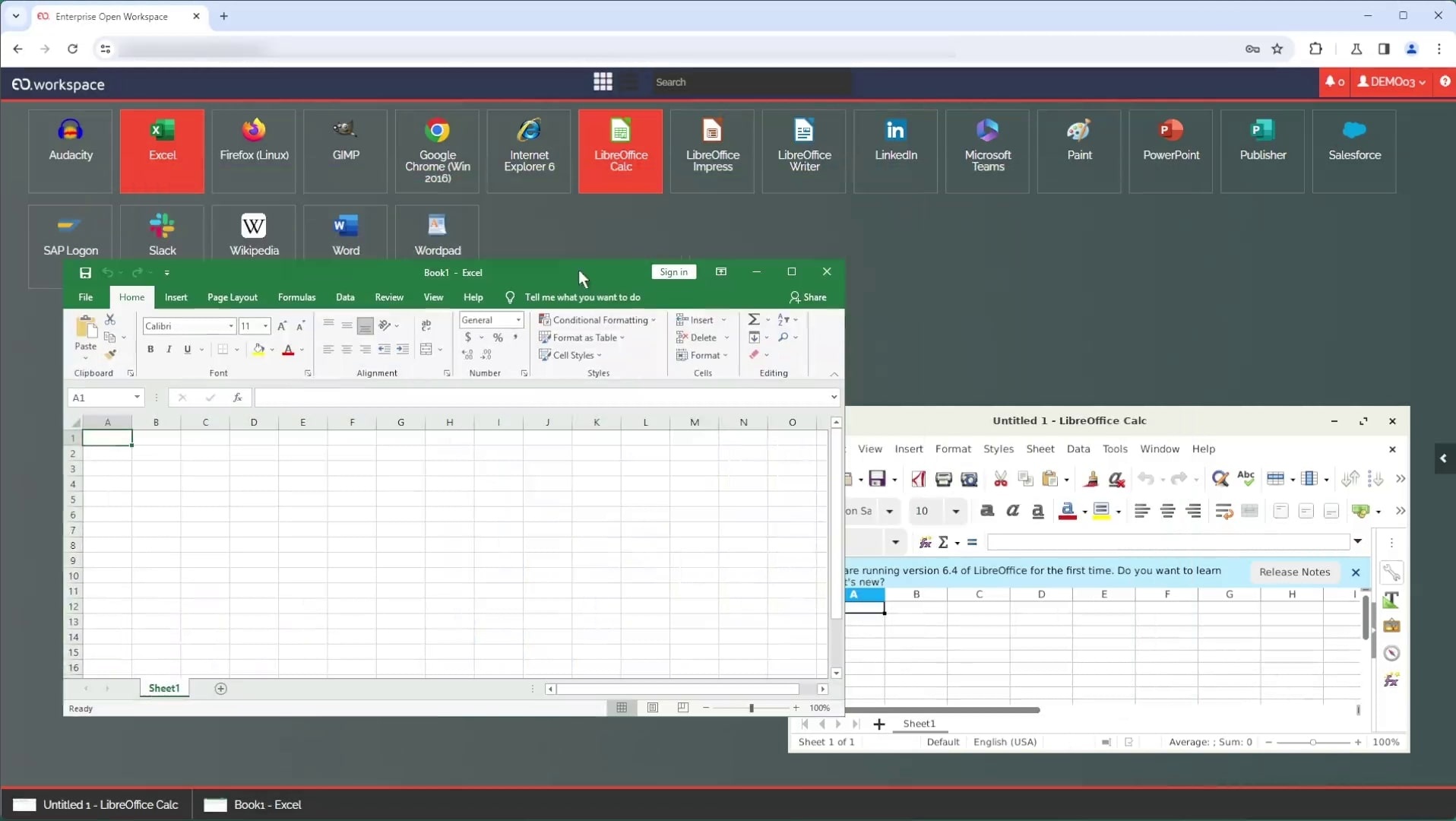Open the Calibri font name dropdown in Excel
This screenshot has height=821, width=1456.
pyautogui.click(x=231, y=326)
